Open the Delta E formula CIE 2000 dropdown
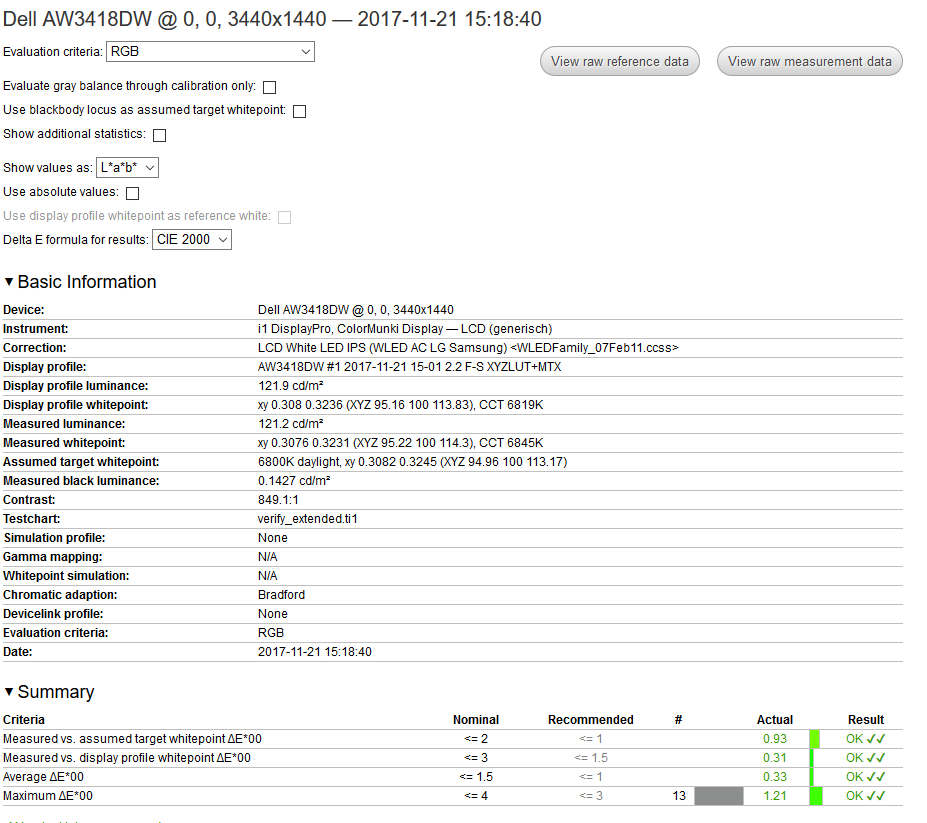Viewport: 927px width, 823px height. tap(192, 239)
